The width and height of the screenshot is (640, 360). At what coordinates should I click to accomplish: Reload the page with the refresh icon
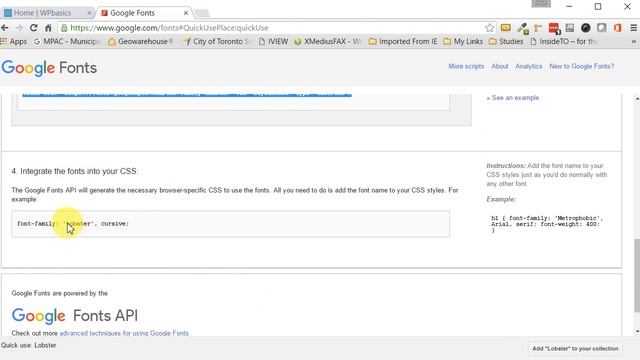coord(33,28)
